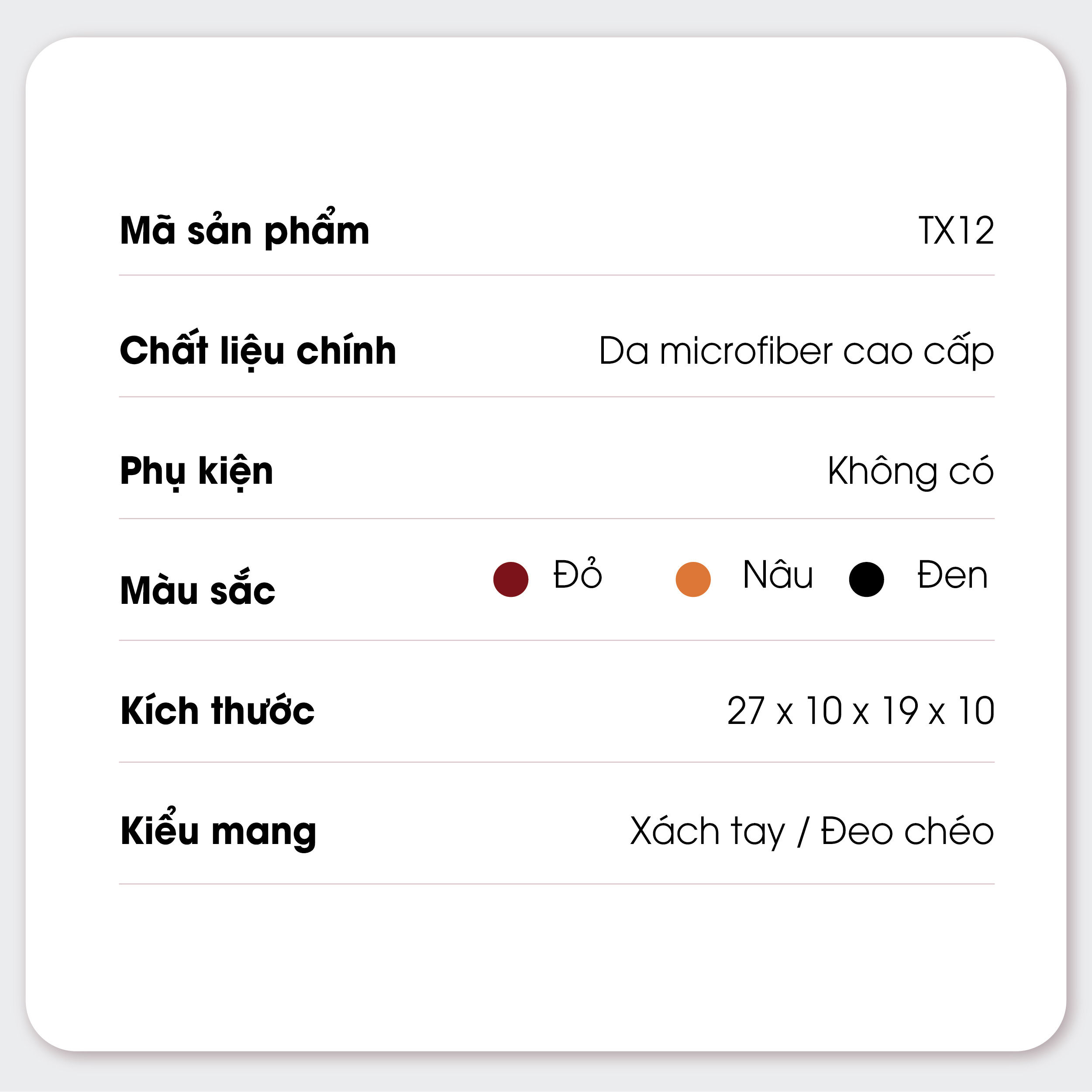
Task: Click the "Kích thước" label
Action: [x=217, y=710]
